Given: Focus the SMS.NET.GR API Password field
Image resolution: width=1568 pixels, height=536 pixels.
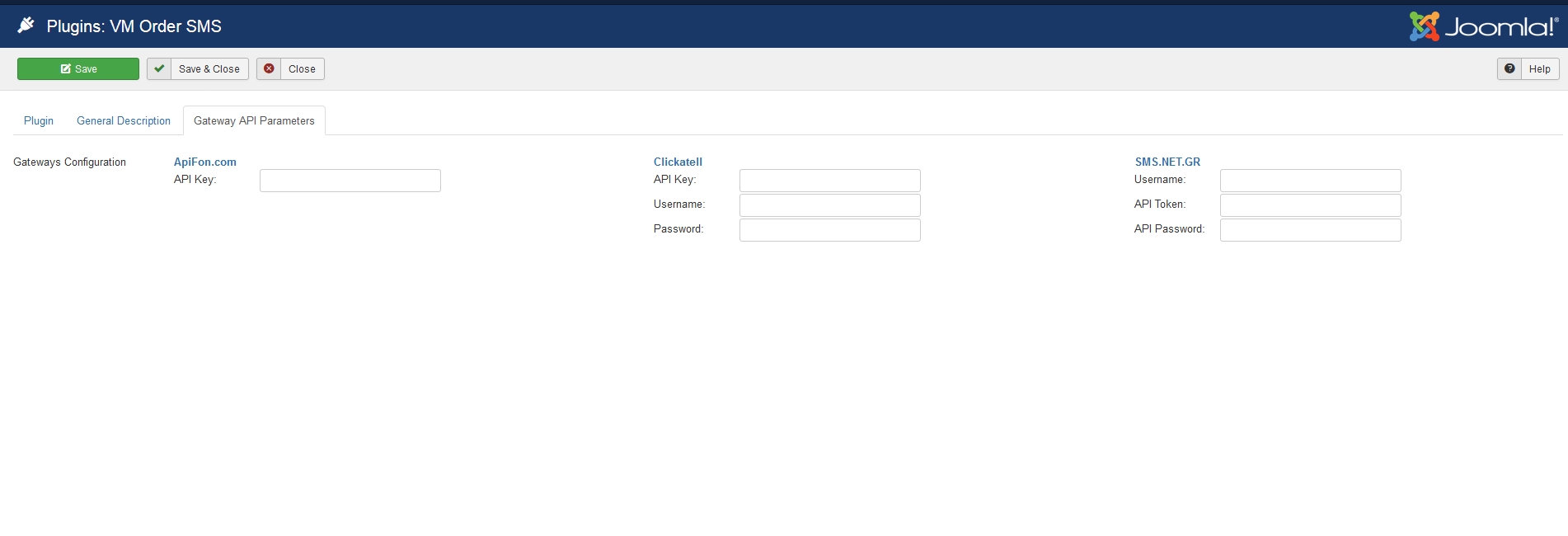Looking at the screenshot, I should pos(1311,230).
